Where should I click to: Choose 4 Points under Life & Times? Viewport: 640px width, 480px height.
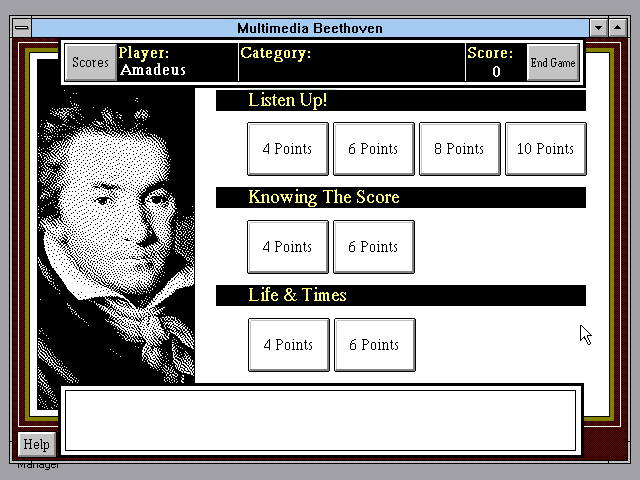(289, 345)
